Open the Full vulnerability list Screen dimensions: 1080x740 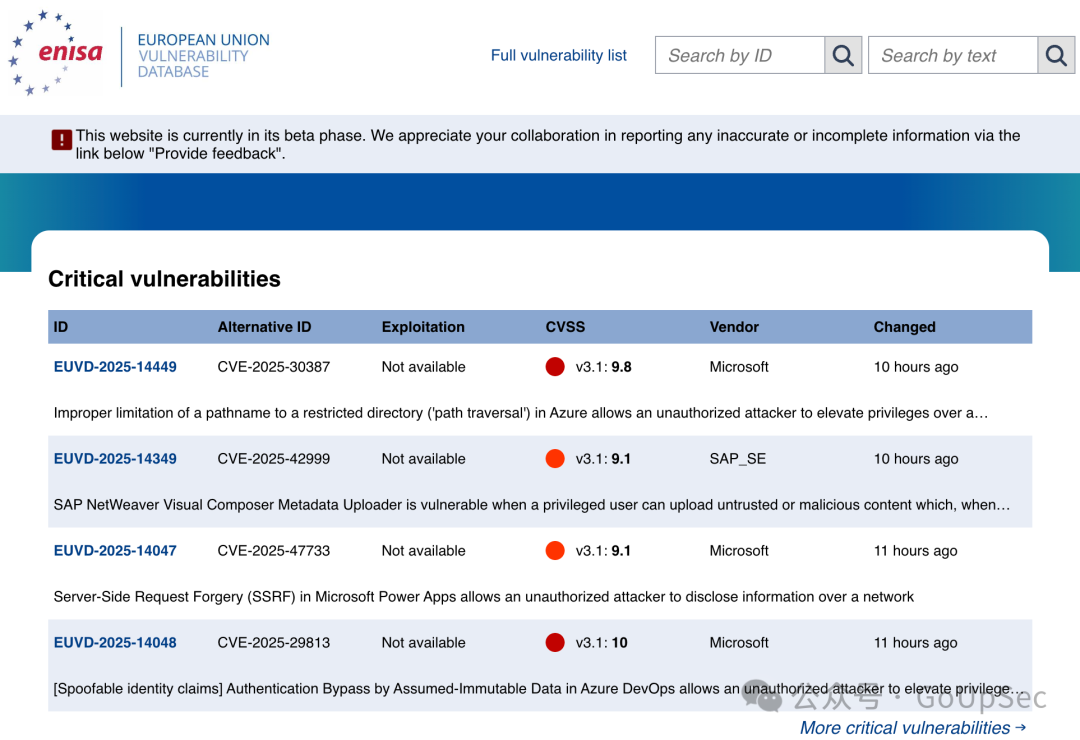point(559,55)
